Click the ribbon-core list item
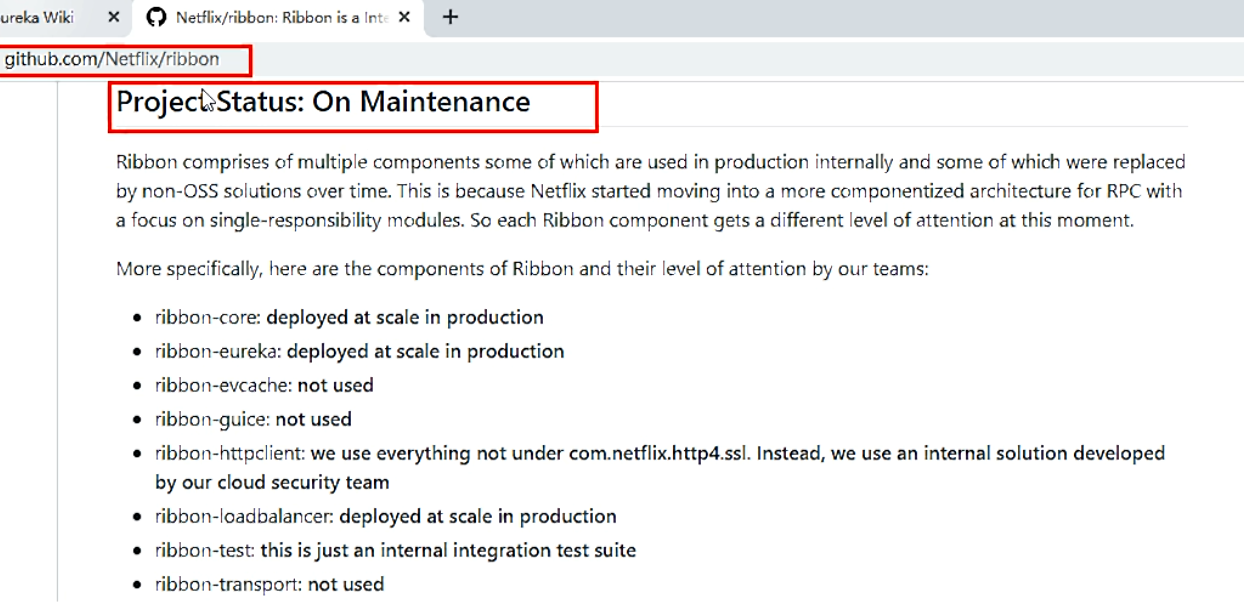Viewport: 1244px width, 606px height. [x=349, y=317]
